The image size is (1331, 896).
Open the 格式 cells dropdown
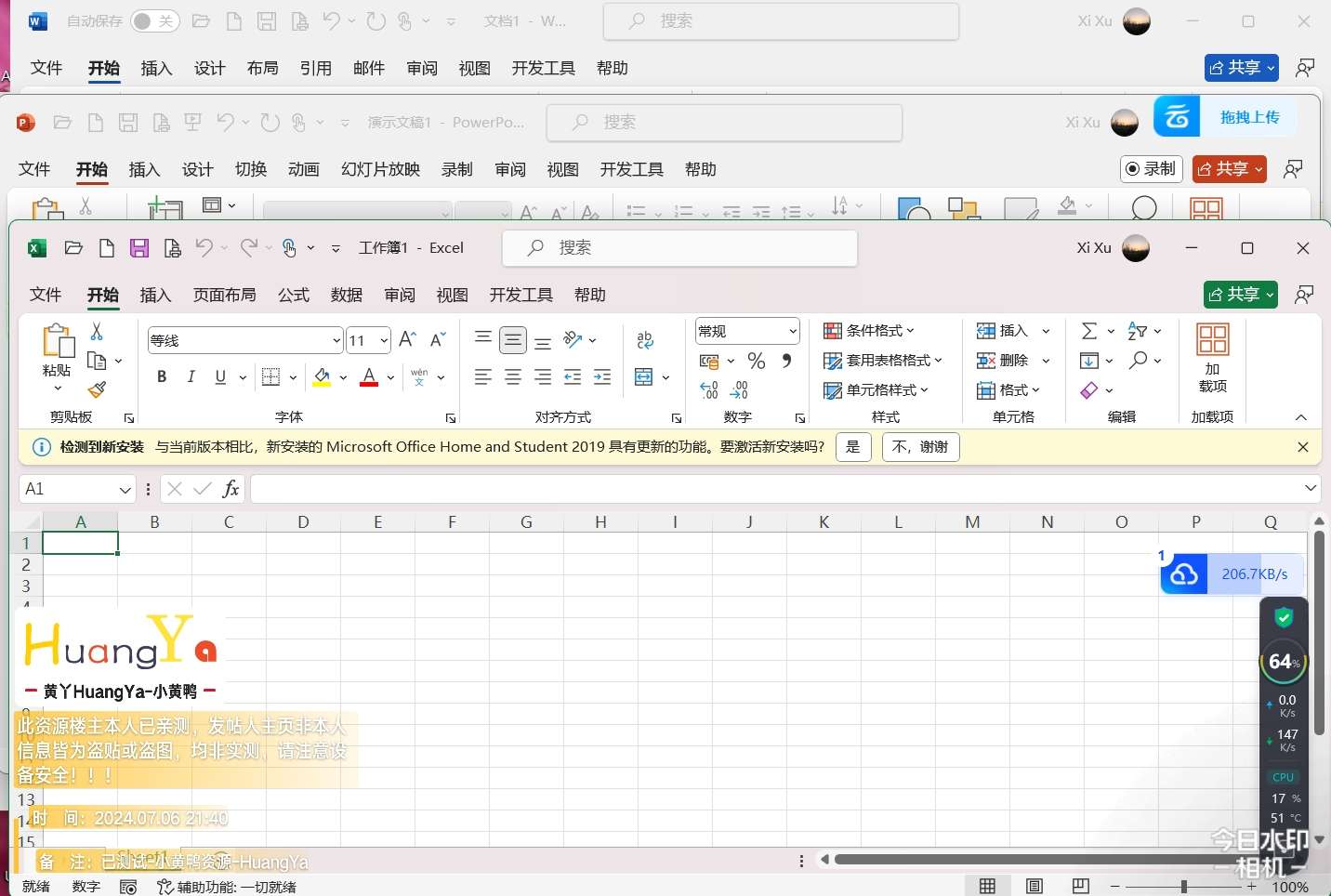pos(1008,389)
